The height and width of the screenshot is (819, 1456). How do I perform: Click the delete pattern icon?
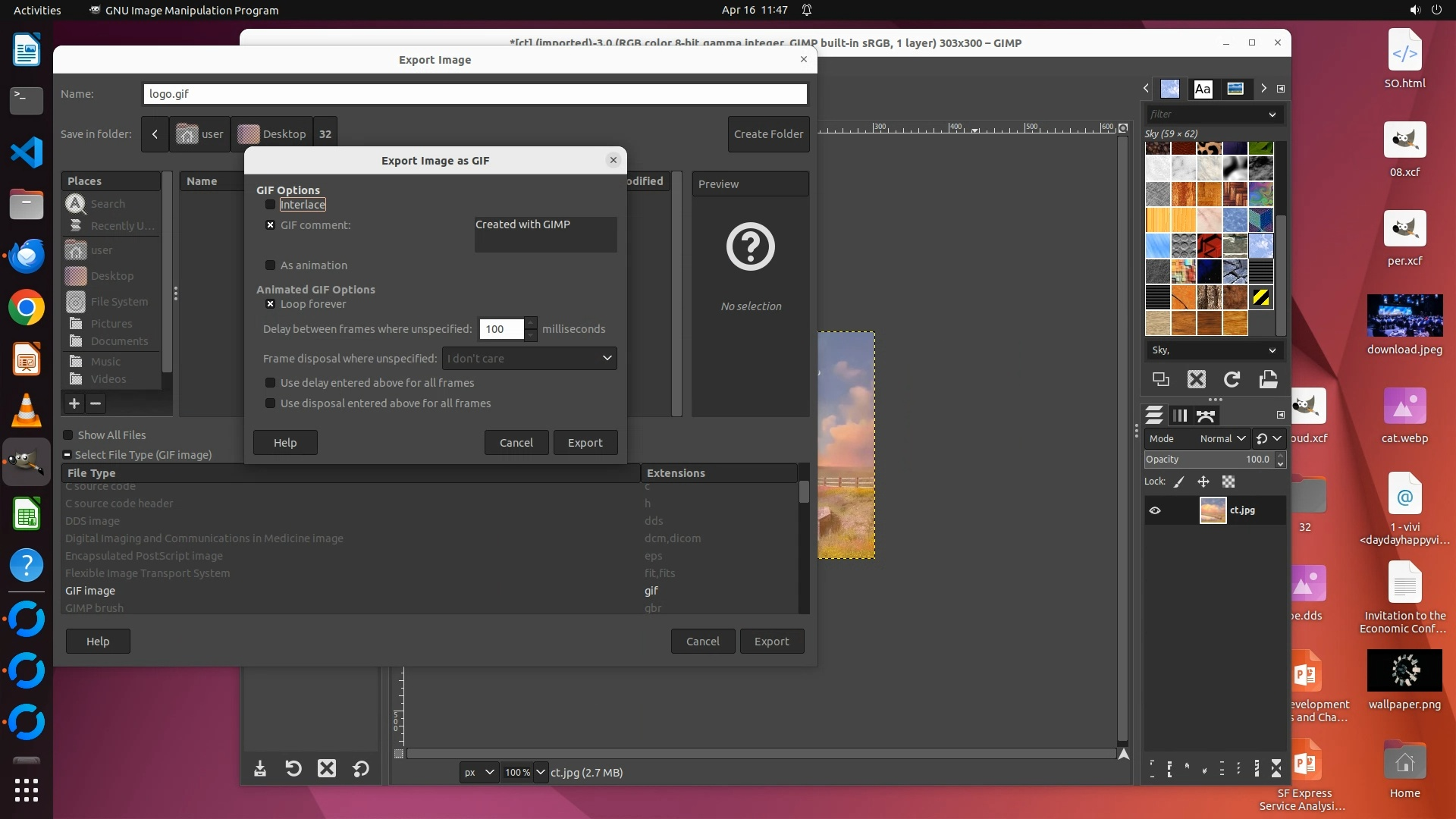(1197, 379)
